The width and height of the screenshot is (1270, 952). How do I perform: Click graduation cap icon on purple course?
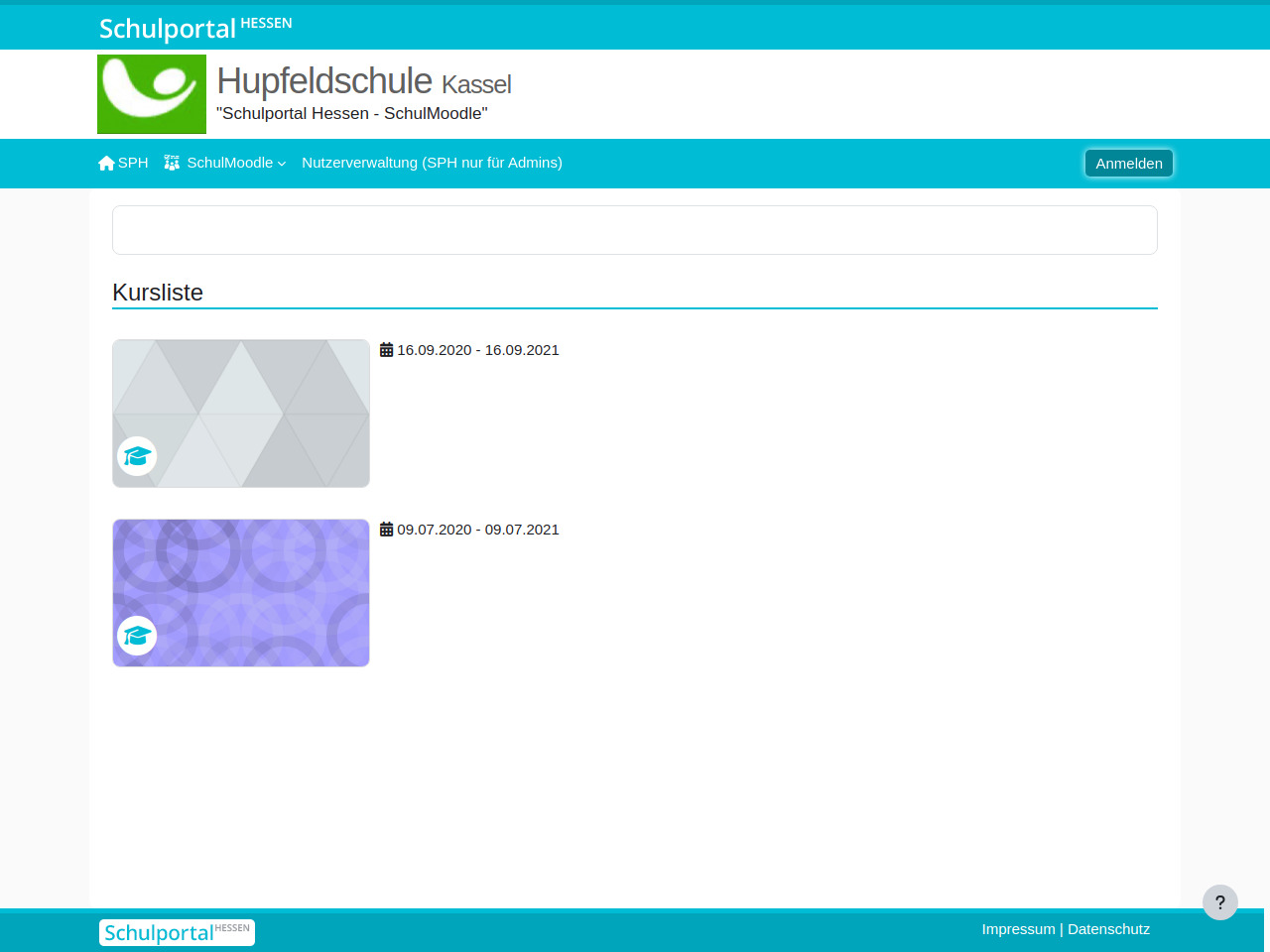[x=137, y=636]
